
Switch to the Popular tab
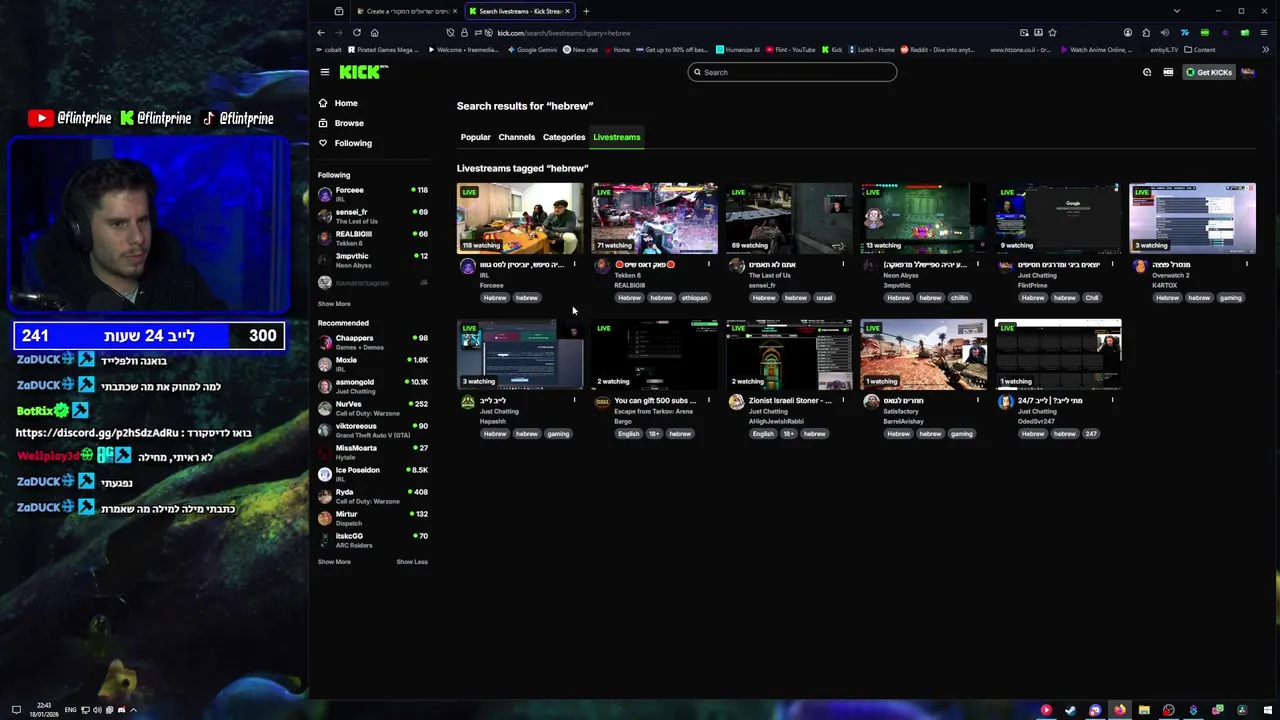coord(476,137)
